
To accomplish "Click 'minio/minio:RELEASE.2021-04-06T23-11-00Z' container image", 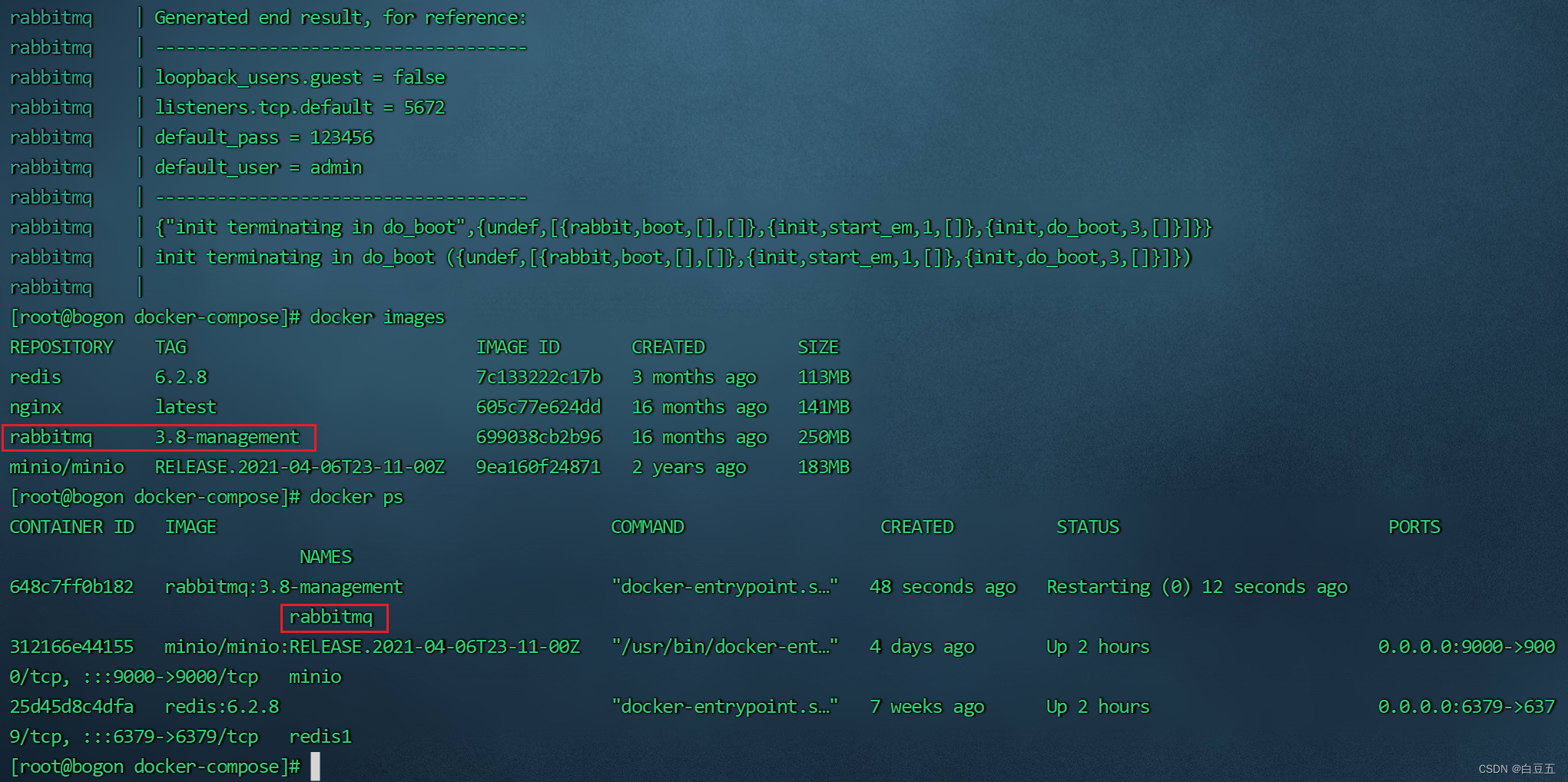I will (372, 647).
